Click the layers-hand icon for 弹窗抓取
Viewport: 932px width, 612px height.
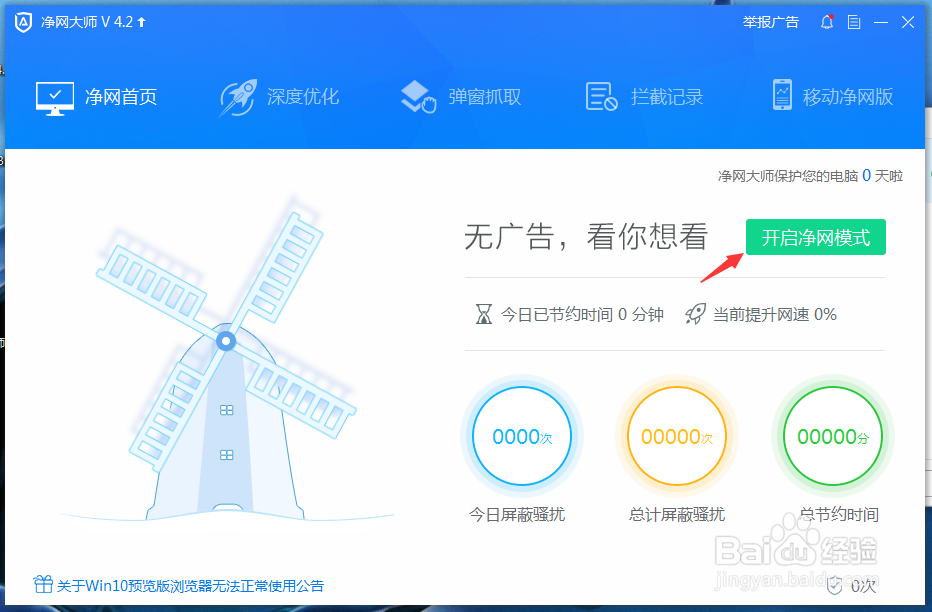[418, 97]
